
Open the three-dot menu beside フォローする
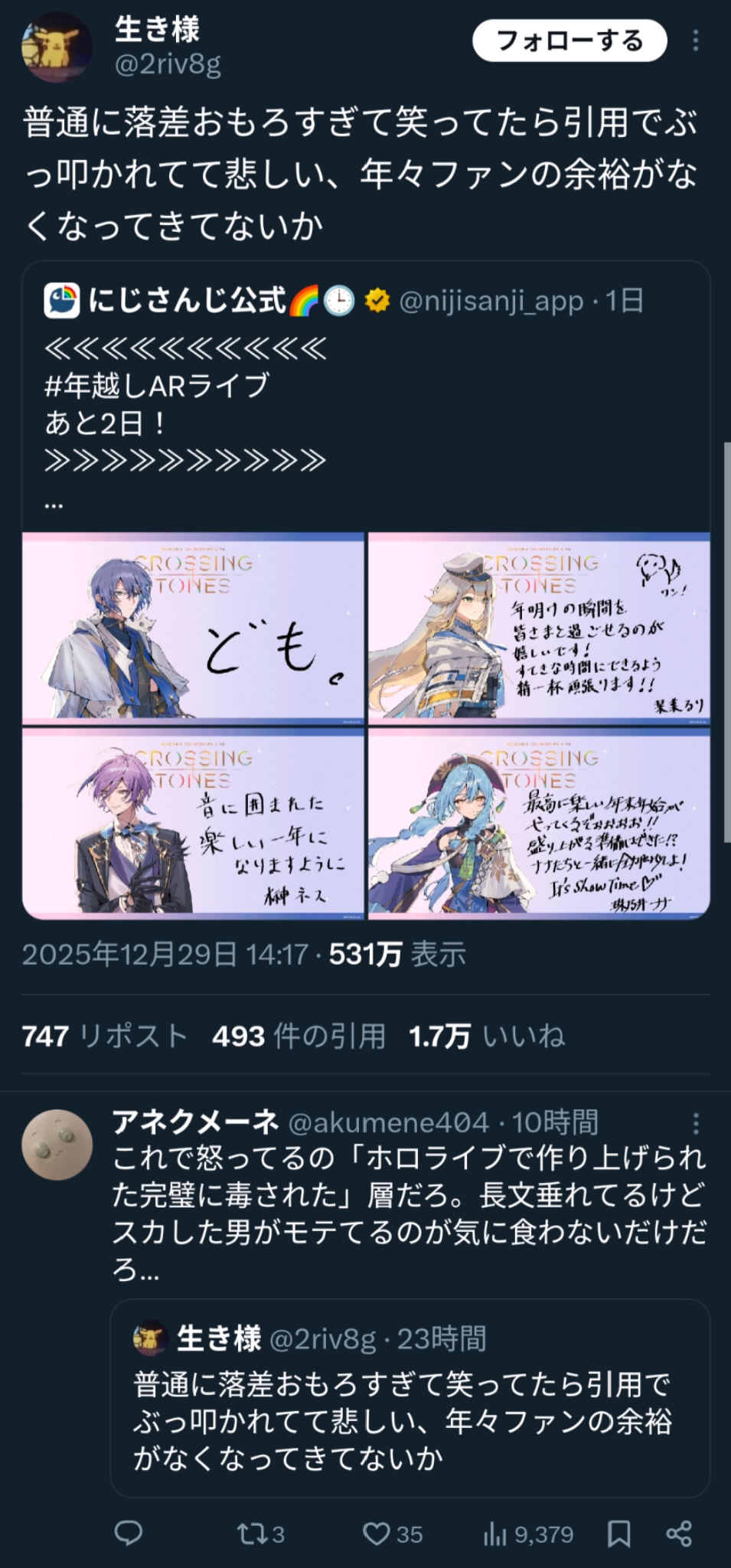(x=695, y=41)
